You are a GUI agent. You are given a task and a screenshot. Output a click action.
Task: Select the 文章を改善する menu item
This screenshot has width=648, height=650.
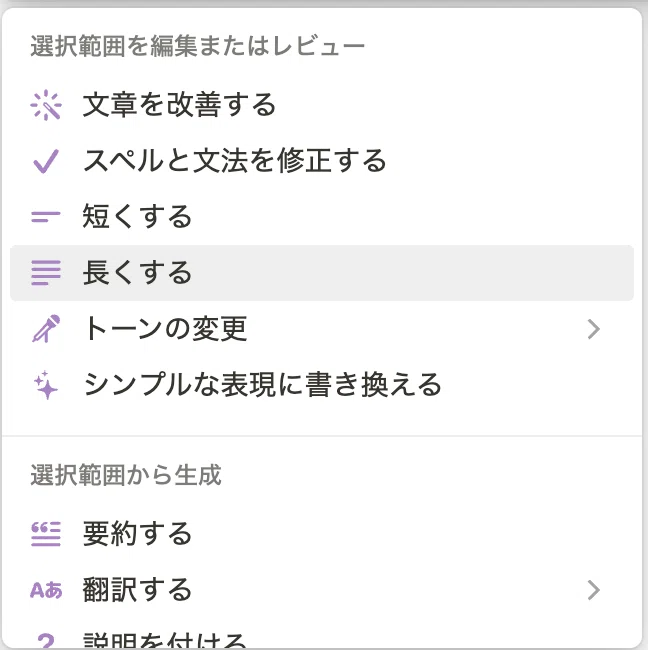pos(322,105)
